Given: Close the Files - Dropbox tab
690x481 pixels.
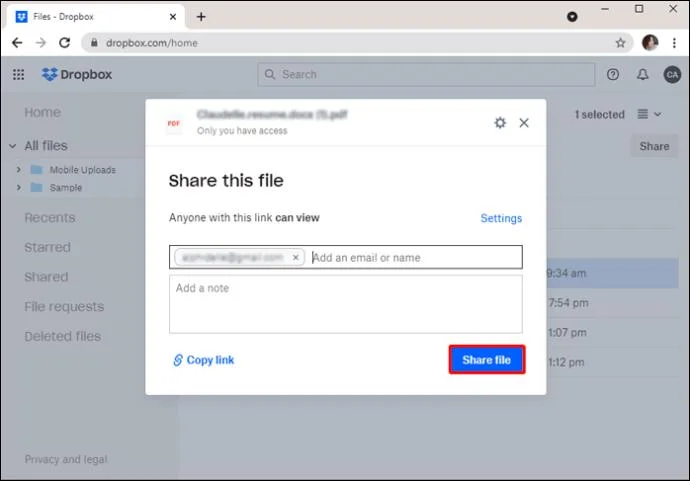Looking at the screenshot, I should pos(173,17).
